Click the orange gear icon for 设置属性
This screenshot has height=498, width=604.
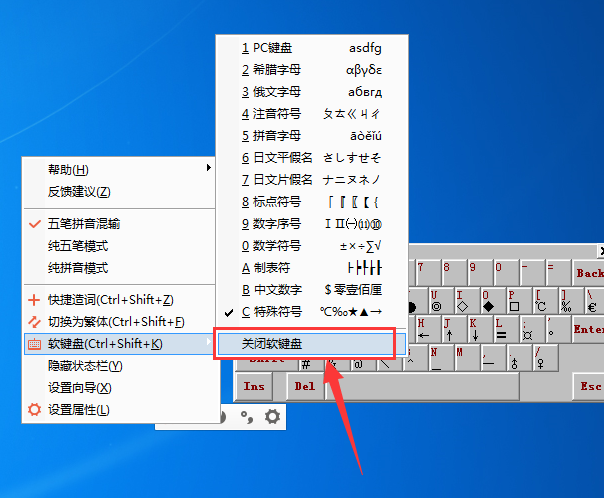point(34,409)
